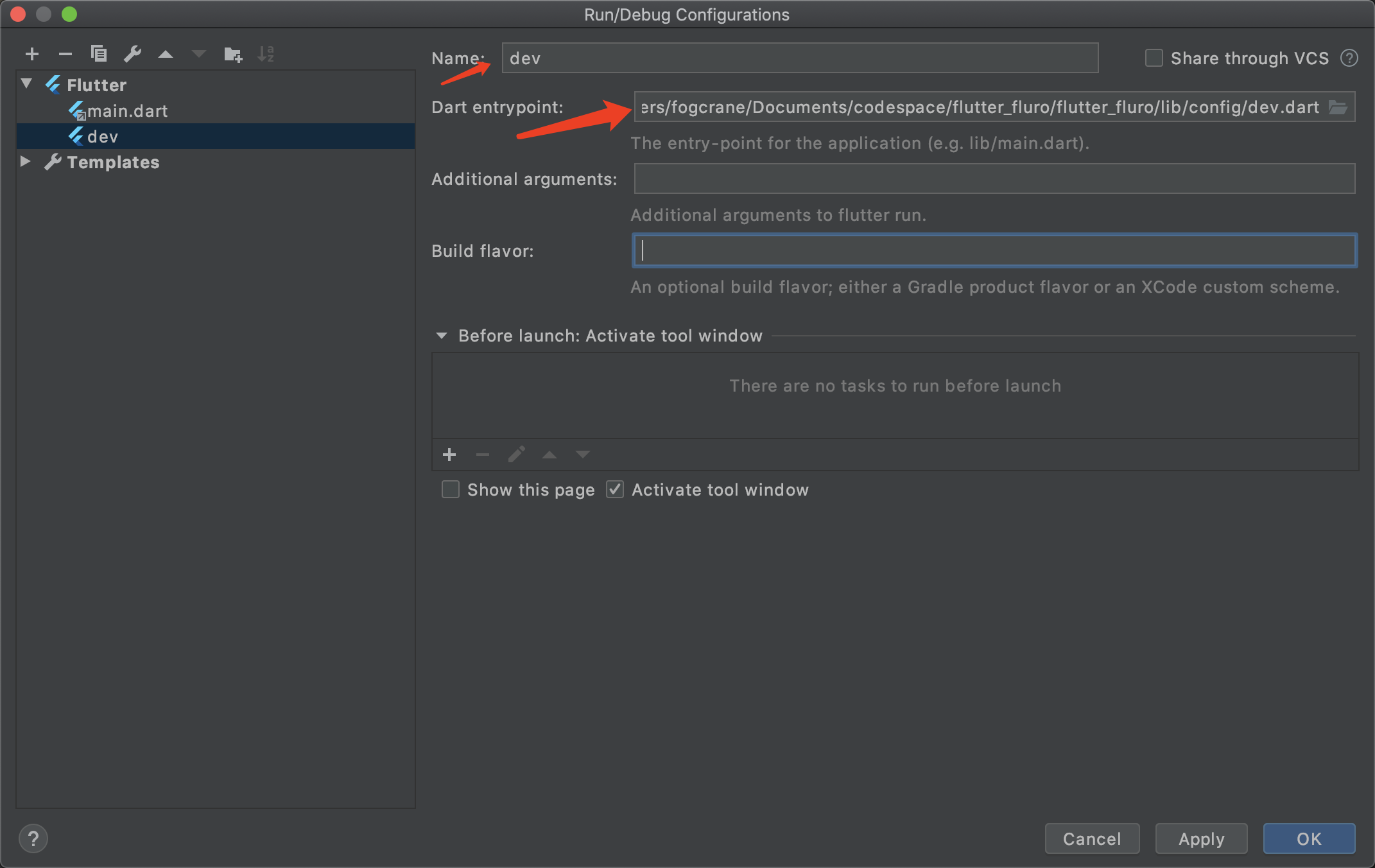Collapse the Before launch section

pos(442,336)
